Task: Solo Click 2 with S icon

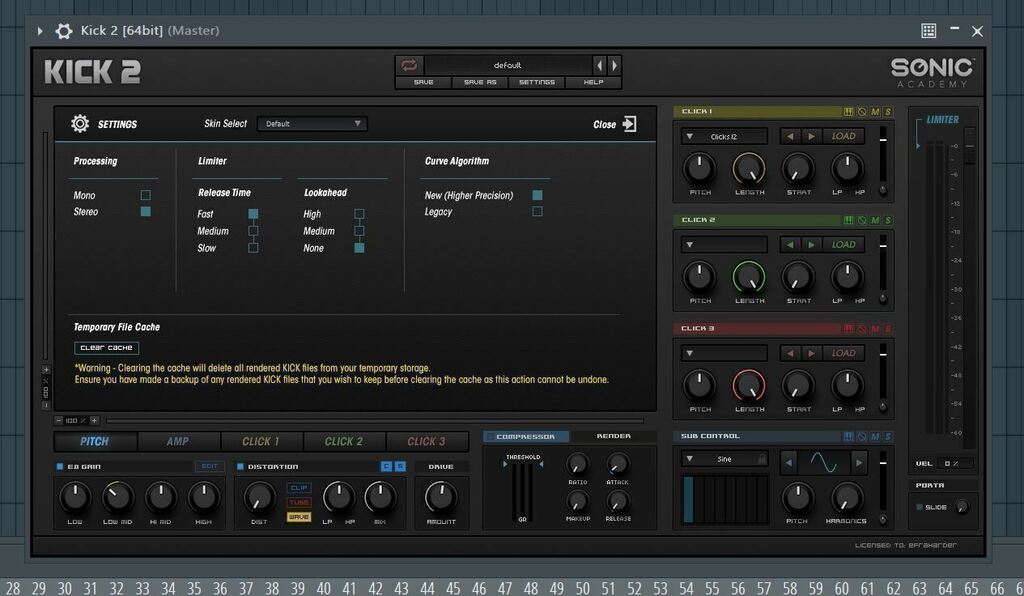Action: coord(888,220)
